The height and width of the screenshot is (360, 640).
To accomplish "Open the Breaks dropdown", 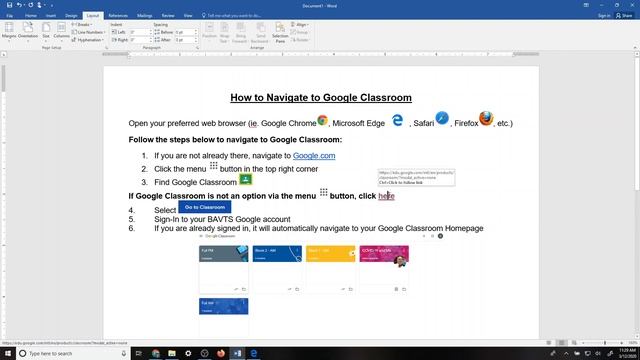I will pyautogui.click(x=82, y=24).
